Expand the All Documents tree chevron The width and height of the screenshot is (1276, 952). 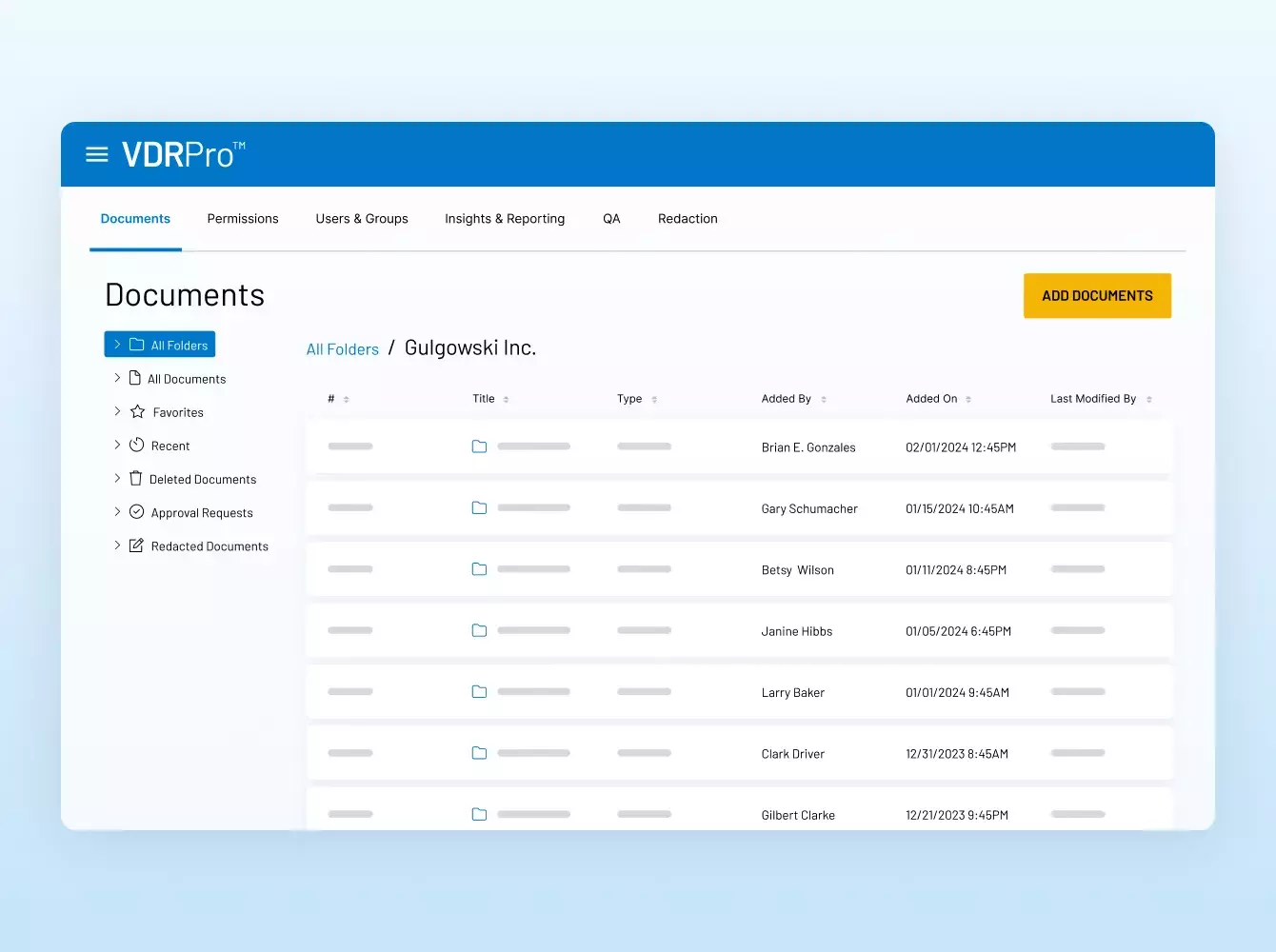pos(117,378)
